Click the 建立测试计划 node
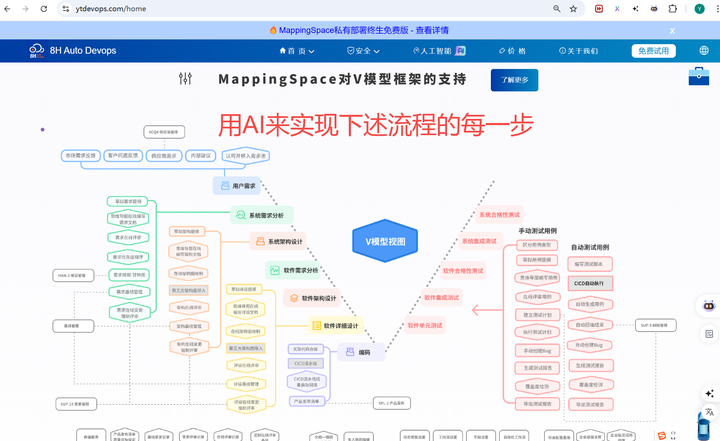The height and width of the screenshot is (441, 720). coord(538,315)
